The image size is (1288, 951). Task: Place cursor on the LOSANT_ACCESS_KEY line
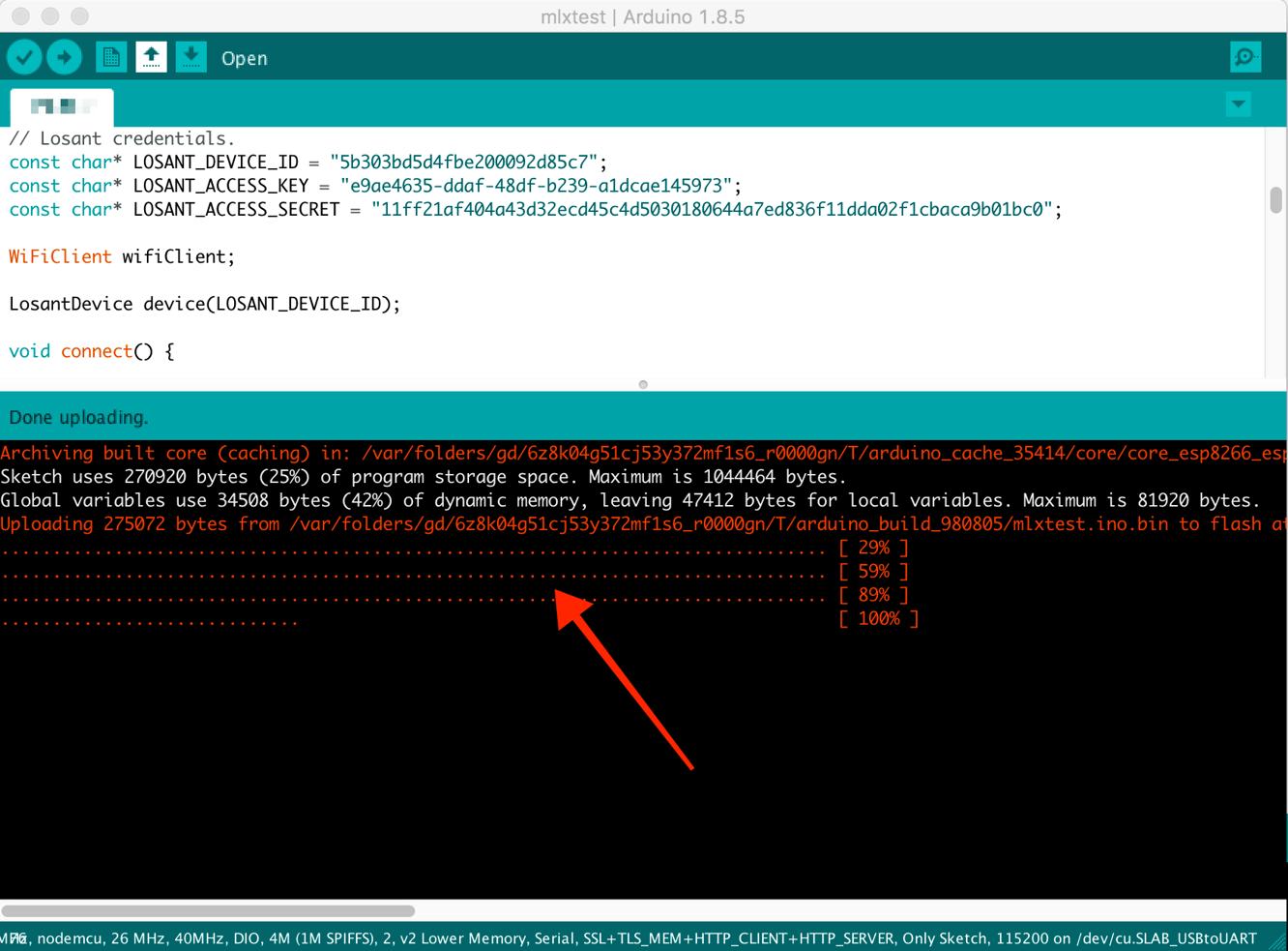coord(387,185)
